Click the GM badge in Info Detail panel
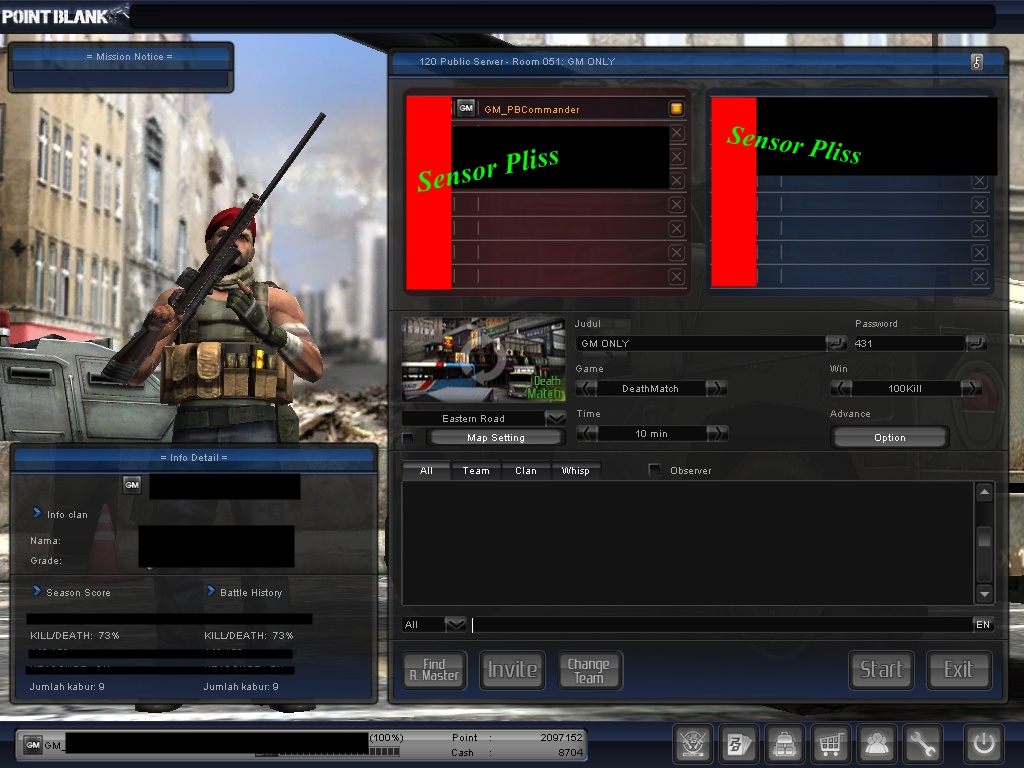 132,485
